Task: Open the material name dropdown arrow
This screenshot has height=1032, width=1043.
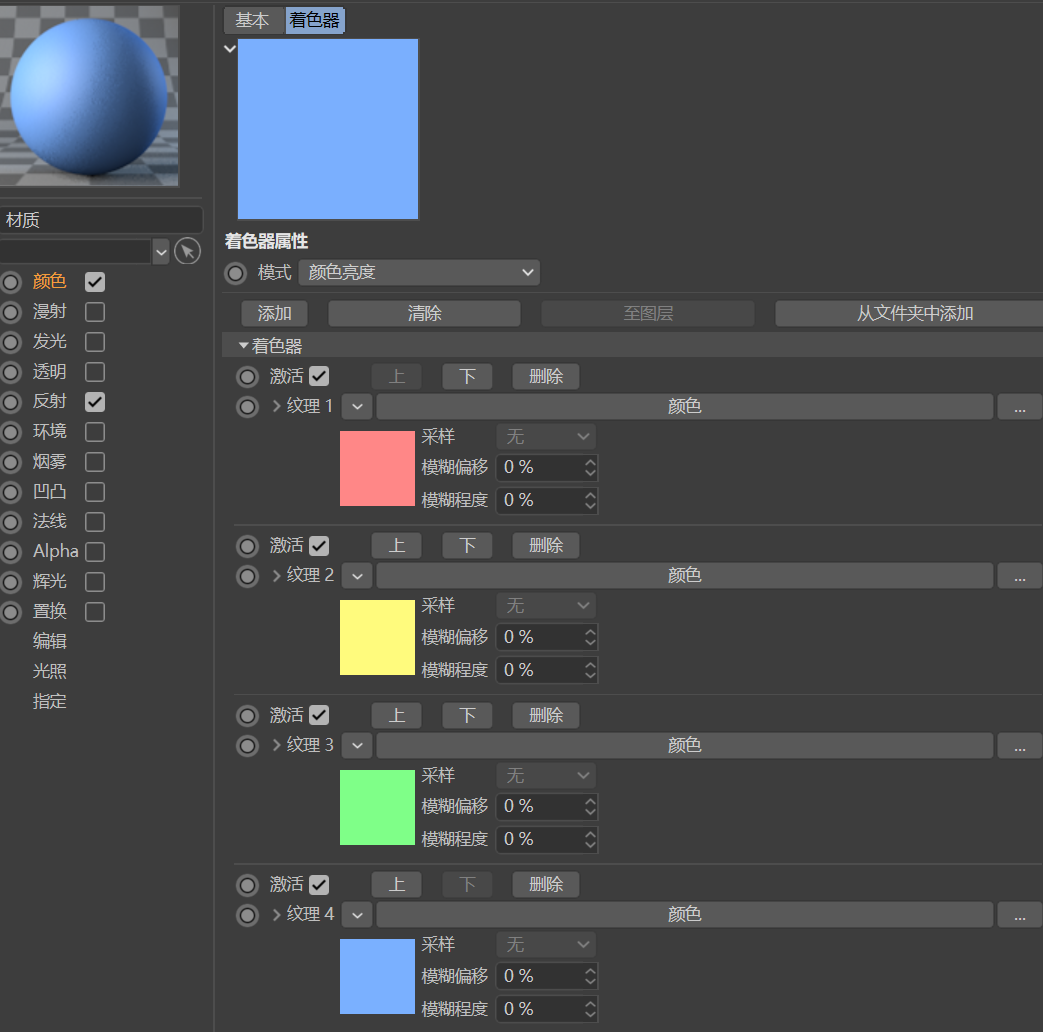Action: coord(161,252)
